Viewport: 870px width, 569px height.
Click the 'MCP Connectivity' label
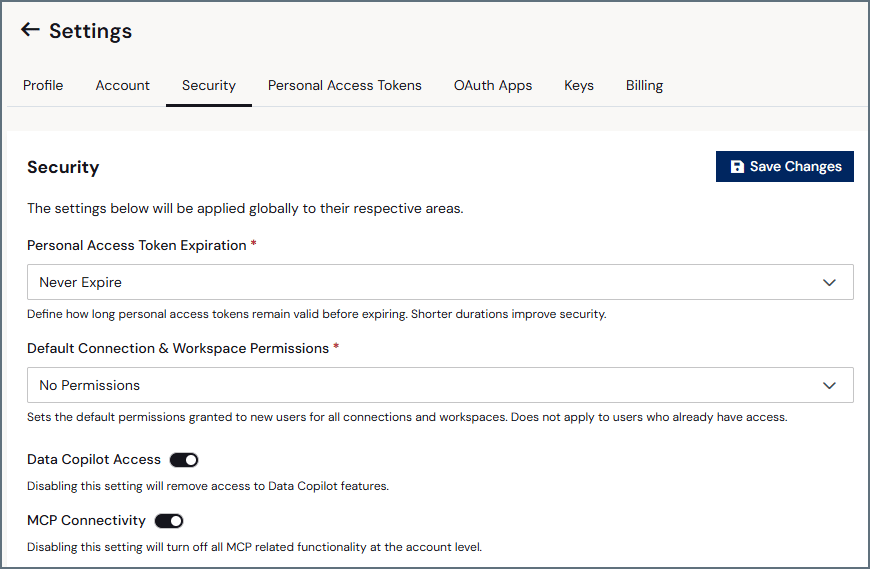pos(87,520)
